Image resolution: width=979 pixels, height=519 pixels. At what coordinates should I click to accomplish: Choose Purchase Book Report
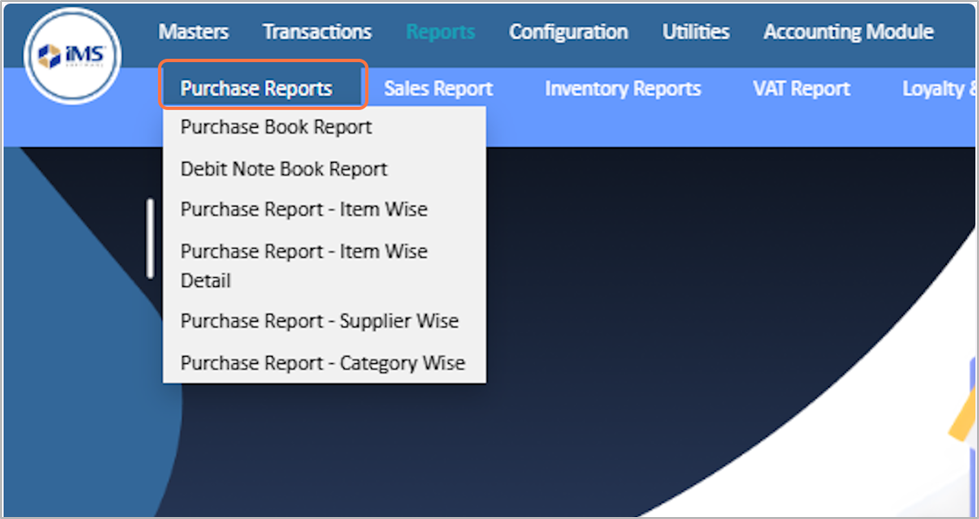(276, 127)
